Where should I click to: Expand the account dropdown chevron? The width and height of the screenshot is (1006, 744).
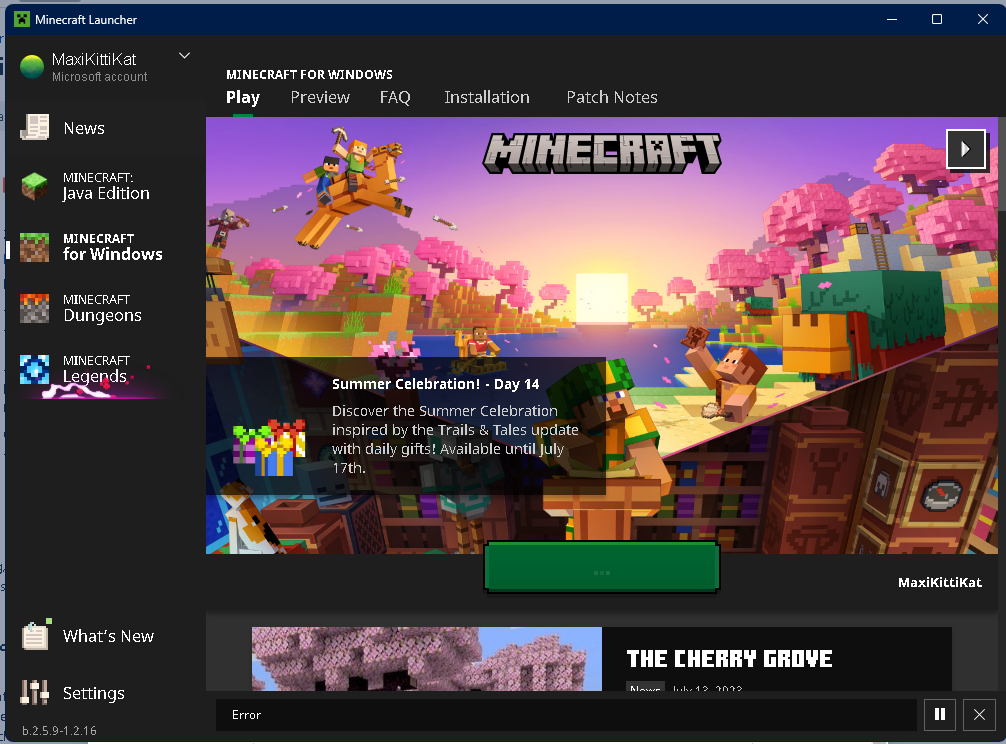coord(184,56)
